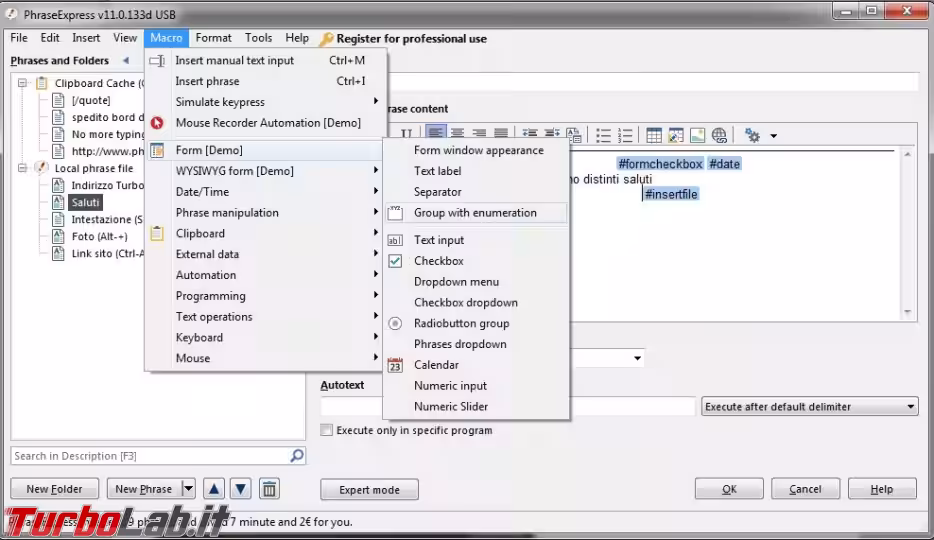Click the bulleted list toolbar icon
The height and width of the screenshot is (540, 934).
603,135
